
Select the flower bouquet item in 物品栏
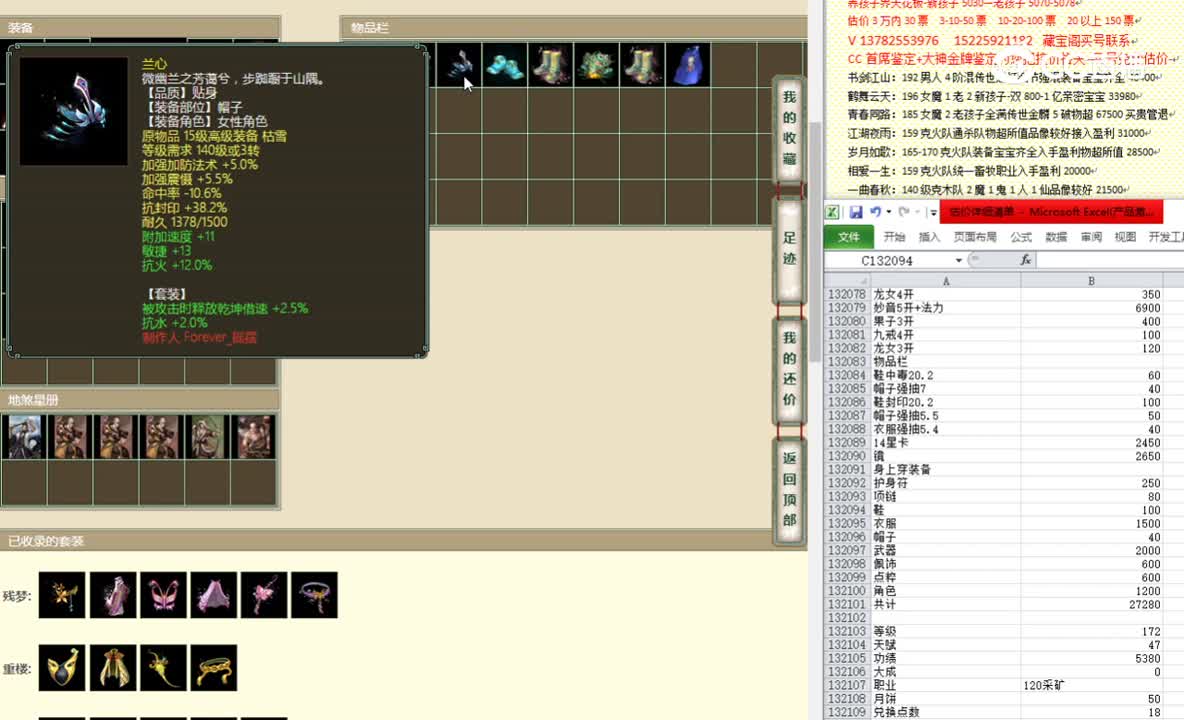point(596,65)
